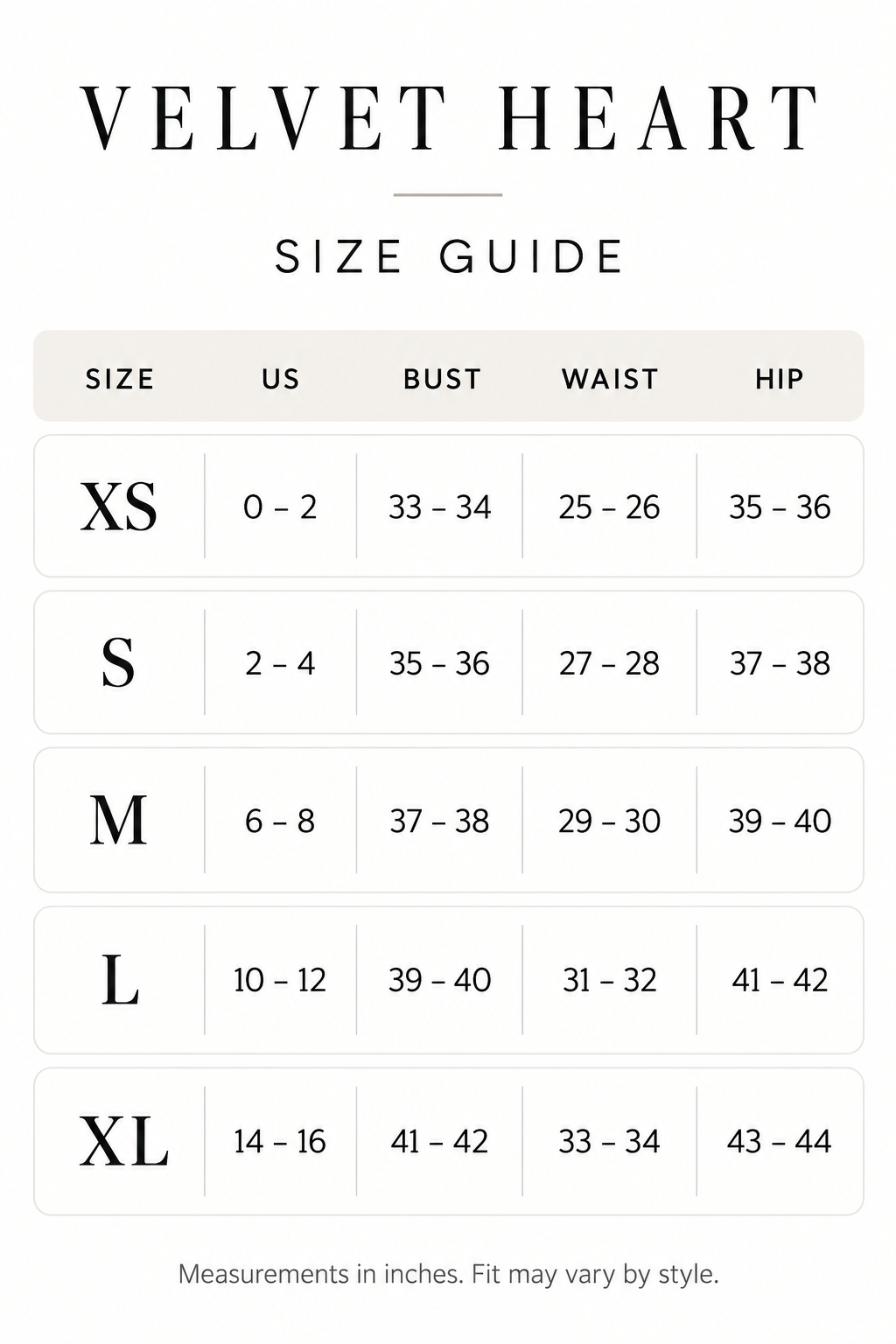Click US size 10 – 12 cell
Image resolution: width=896 pixels, height=1344 pixels.
pyautogui.click(x=280, y=980)
